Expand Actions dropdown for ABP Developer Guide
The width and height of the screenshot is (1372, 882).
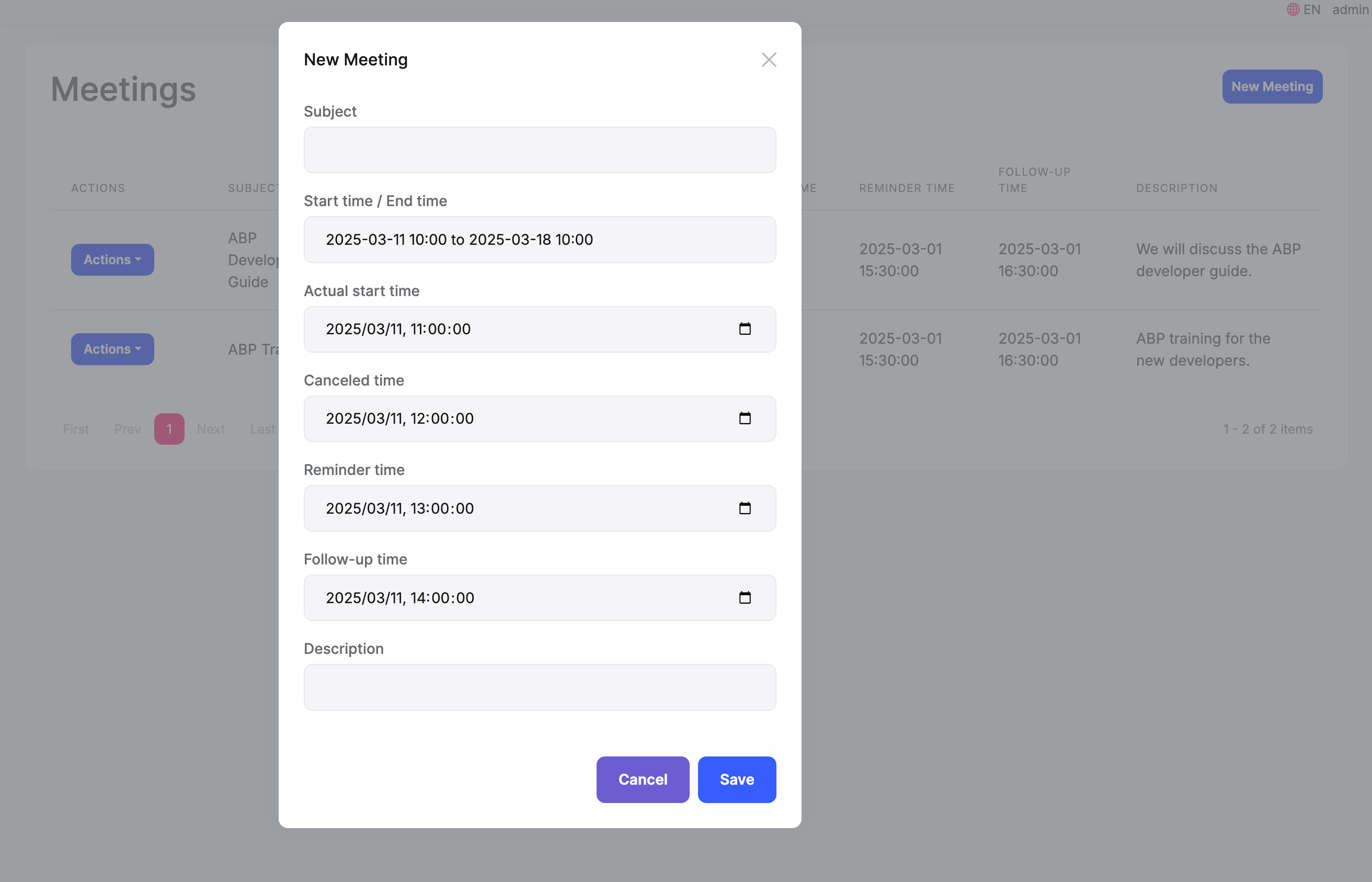coord(112,260)
